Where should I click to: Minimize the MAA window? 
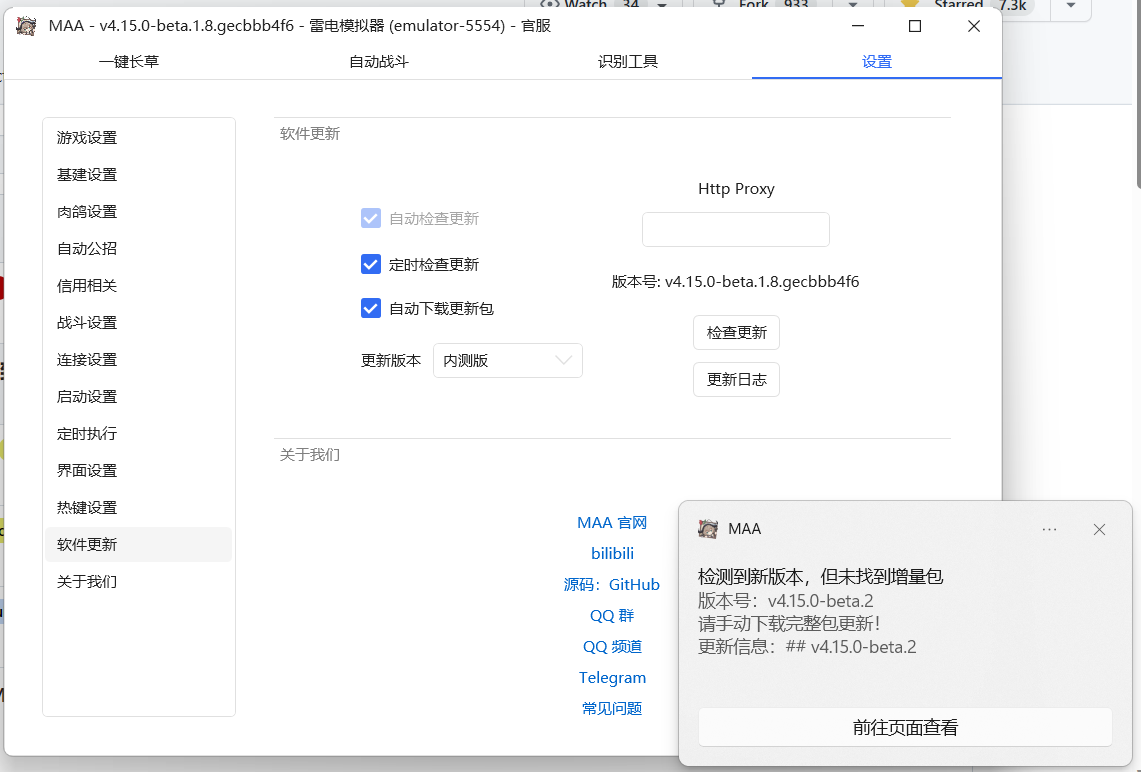tap(858, 26)
